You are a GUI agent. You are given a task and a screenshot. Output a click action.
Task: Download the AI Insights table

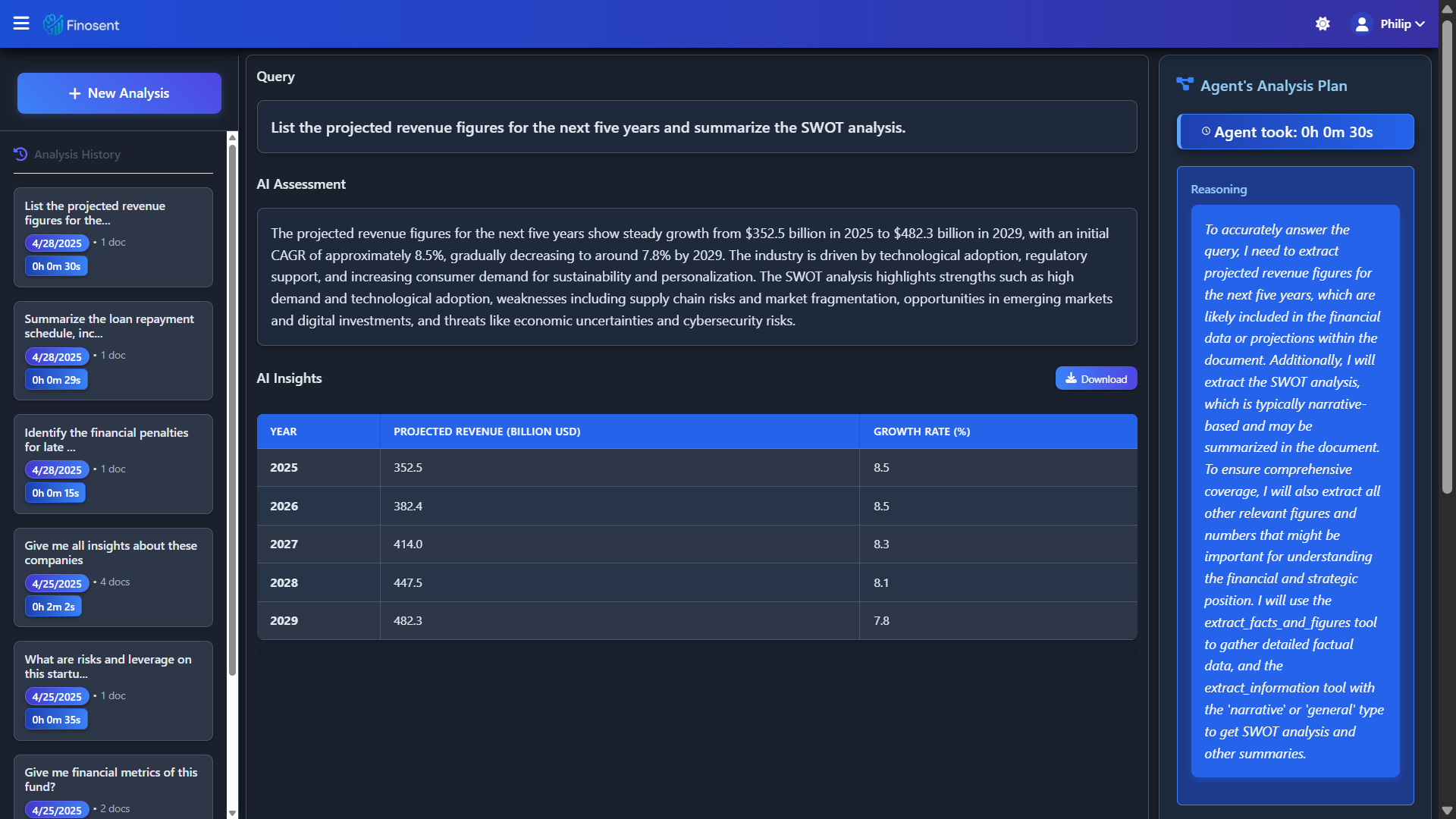coord(1096,378)
